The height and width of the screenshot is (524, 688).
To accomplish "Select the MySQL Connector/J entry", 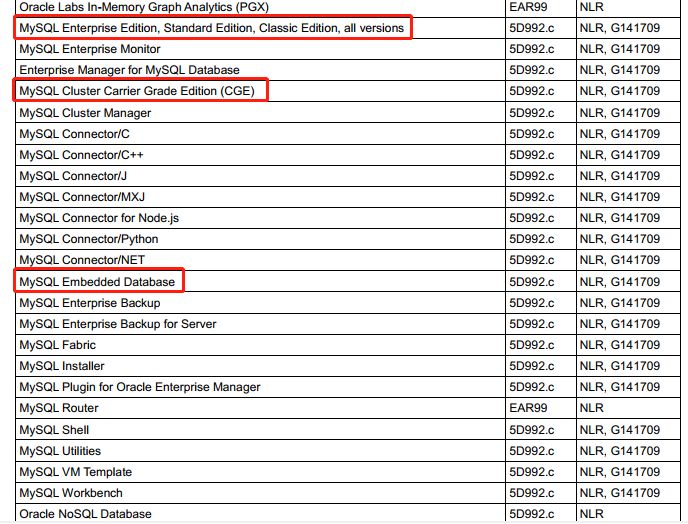I will click(73, 176).
